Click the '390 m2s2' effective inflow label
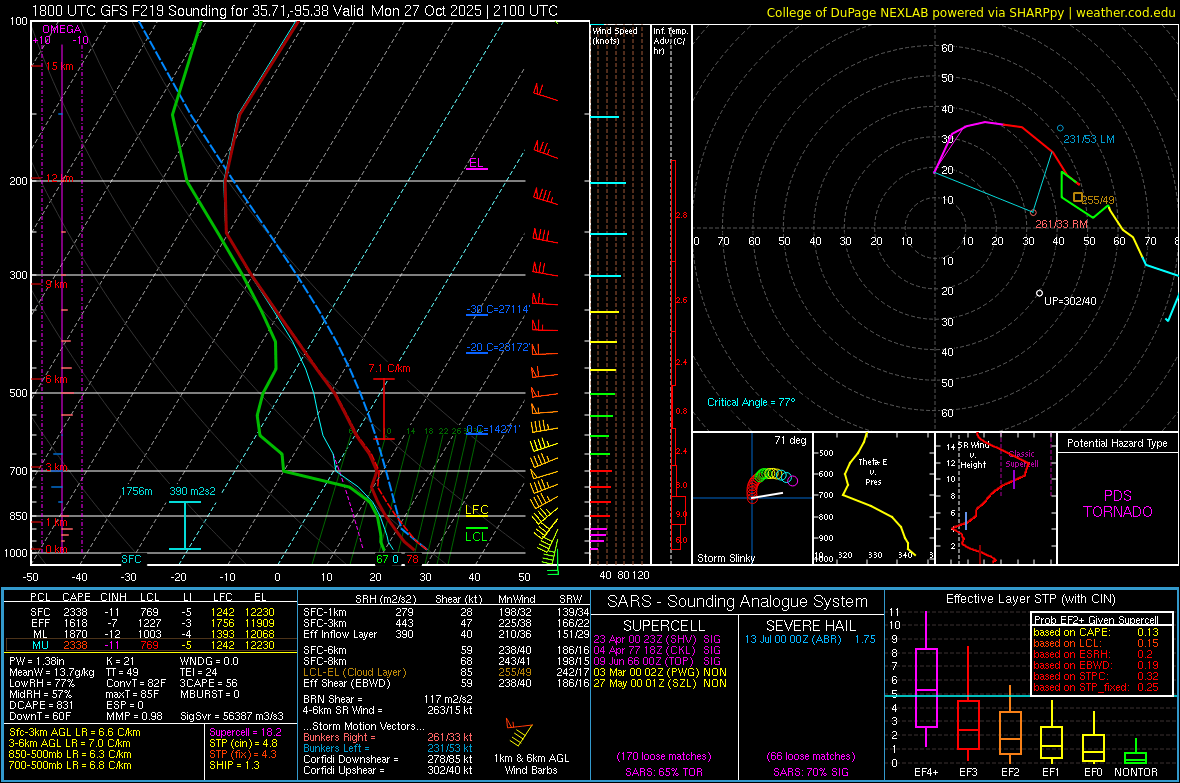 click(192, 491)
